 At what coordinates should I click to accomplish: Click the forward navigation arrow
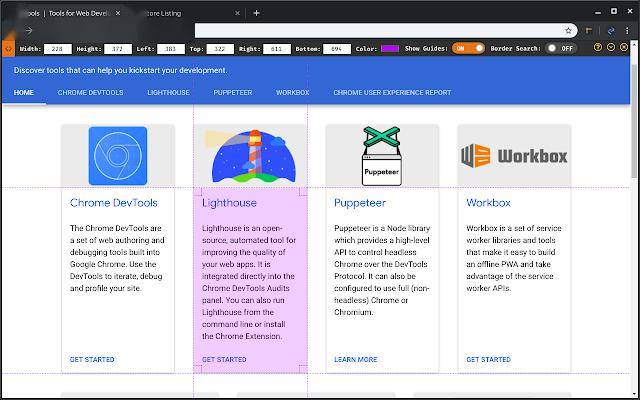(29, 31)
